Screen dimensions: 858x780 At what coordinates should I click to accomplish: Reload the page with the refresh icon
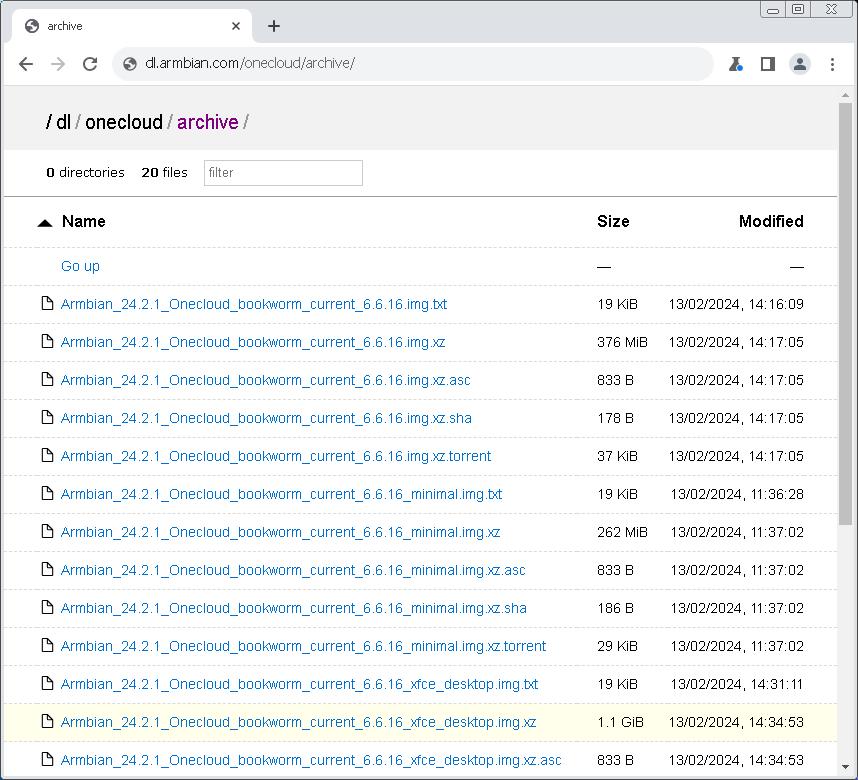click(x=90, y=64)
